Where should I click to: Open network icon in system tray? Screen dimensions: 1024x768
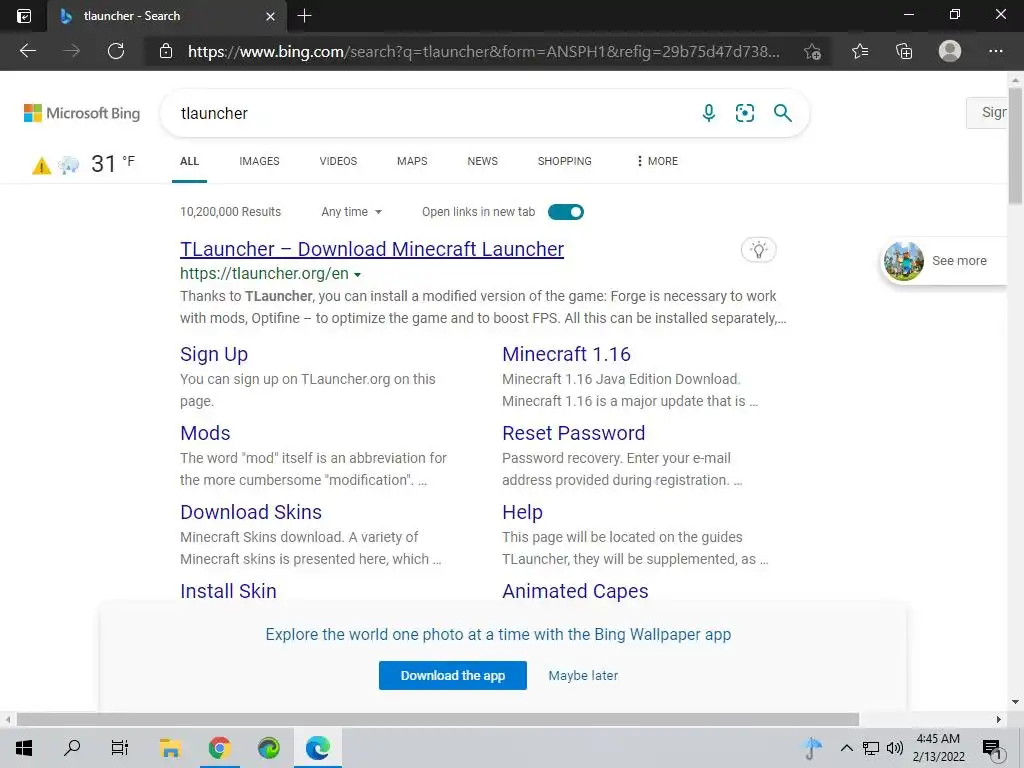coord(871,748)
